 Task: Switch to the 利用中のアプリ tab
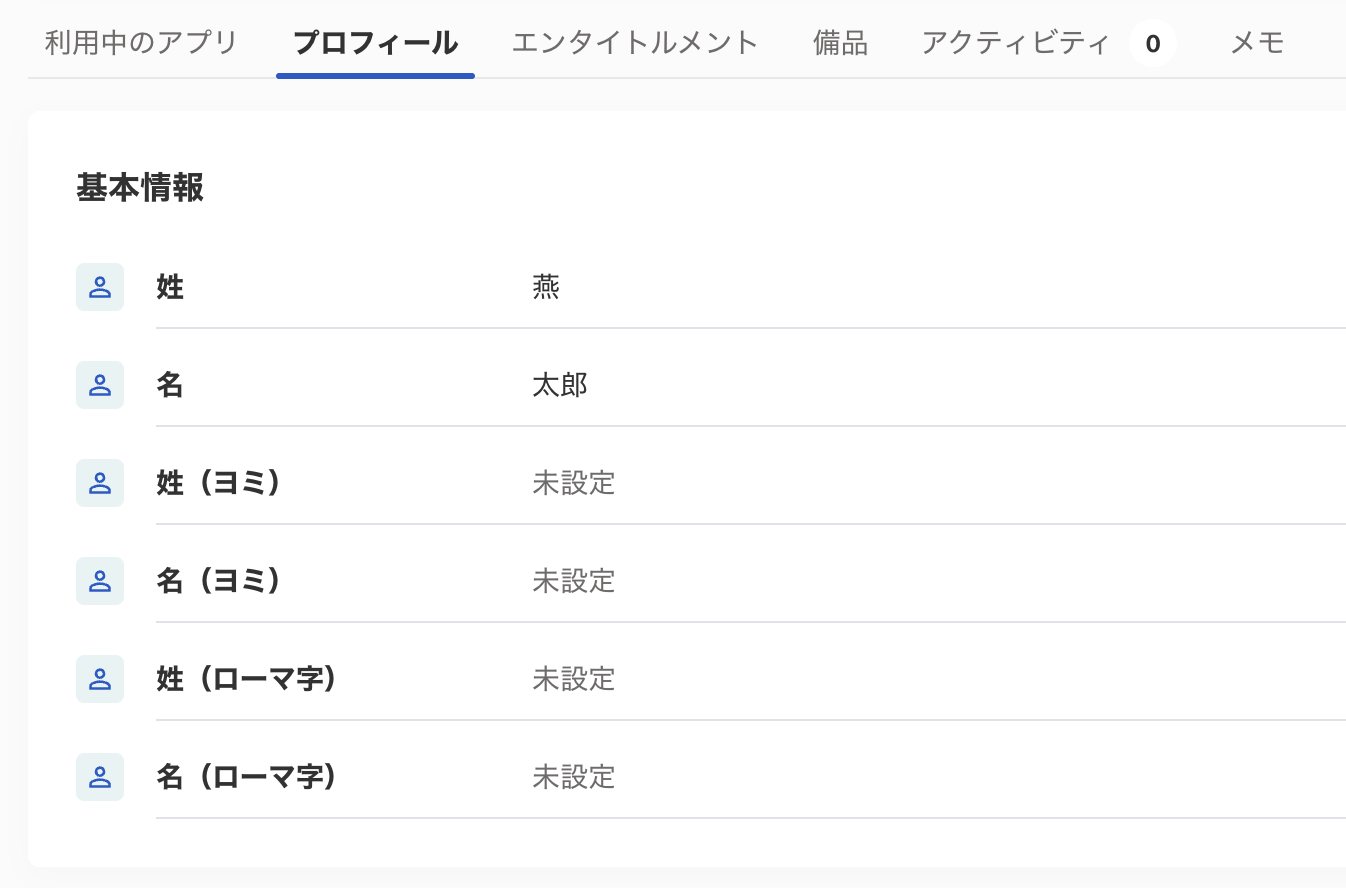[x=141, y=43]
